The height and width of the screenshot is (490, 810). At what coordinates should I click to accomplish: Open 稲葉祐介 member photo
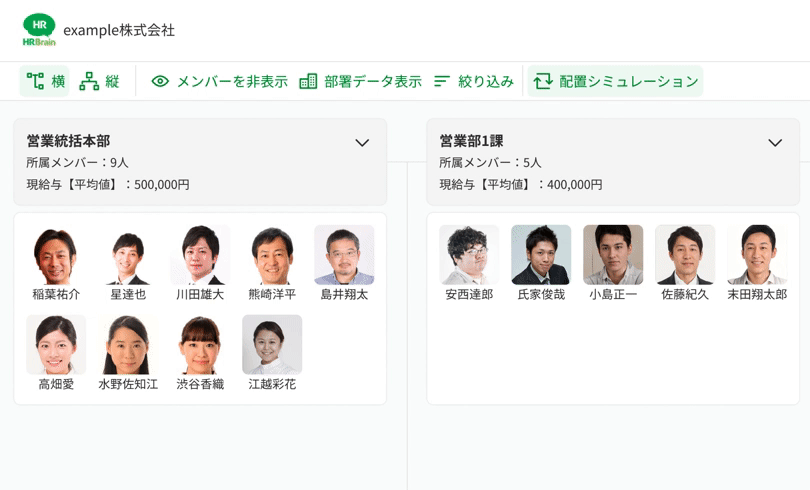pos(56,255)
